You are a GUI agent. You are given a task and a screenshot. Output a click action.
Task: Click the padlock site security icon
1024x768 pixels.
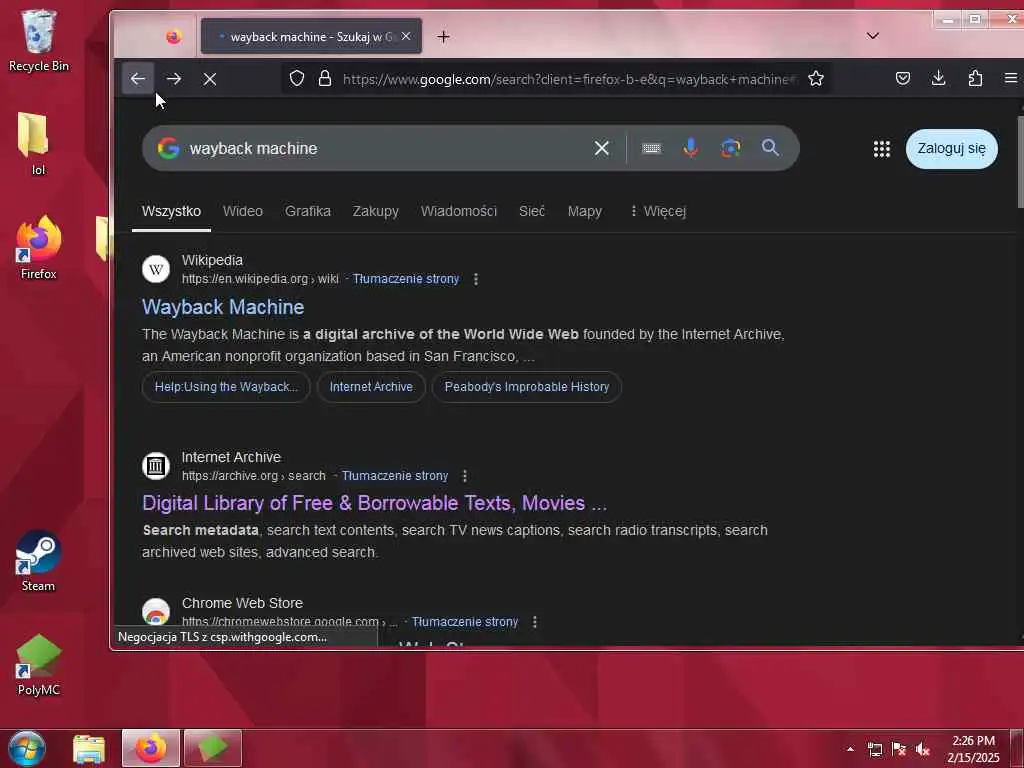[325, 79]
